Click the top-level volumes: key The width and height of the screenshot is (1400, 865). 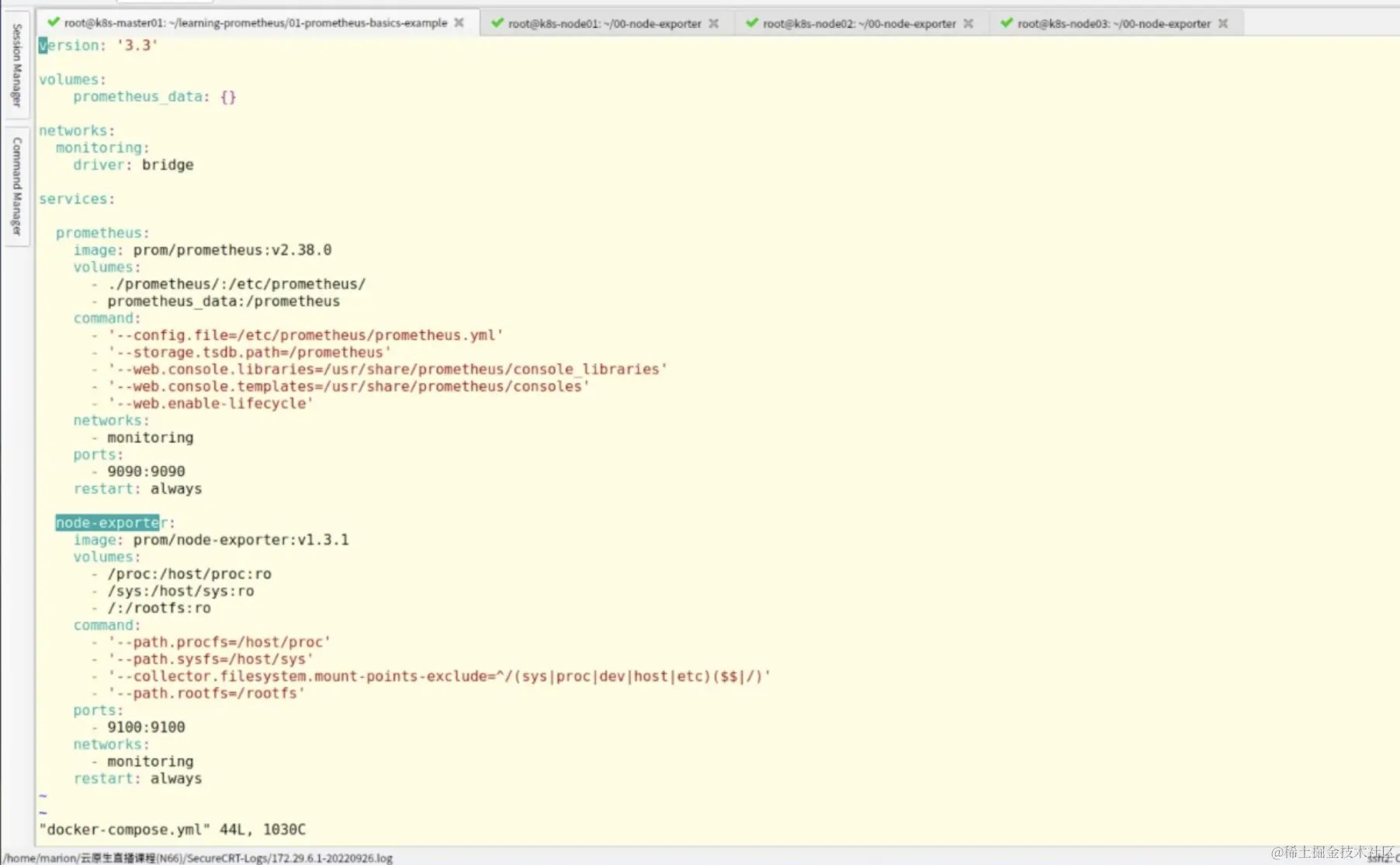pyautogui.click(x=73, y=79)
